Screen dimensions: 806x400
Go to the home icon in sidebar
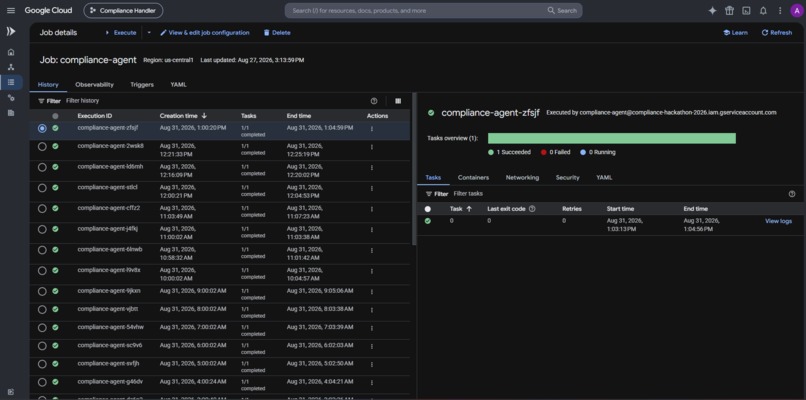coord(11,52)
